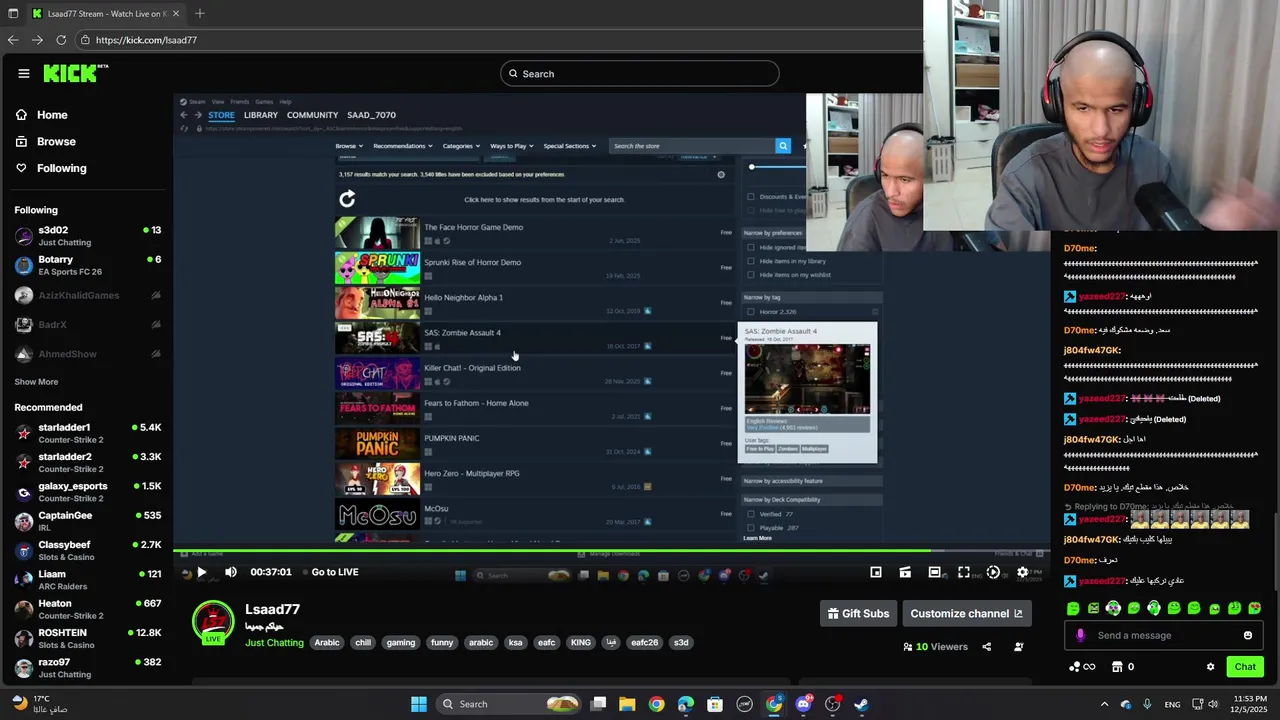Screen dimensions: 1280x720
Task: Check 'Hide items in my library' in Steam filters
Action: tap(751, 261)
